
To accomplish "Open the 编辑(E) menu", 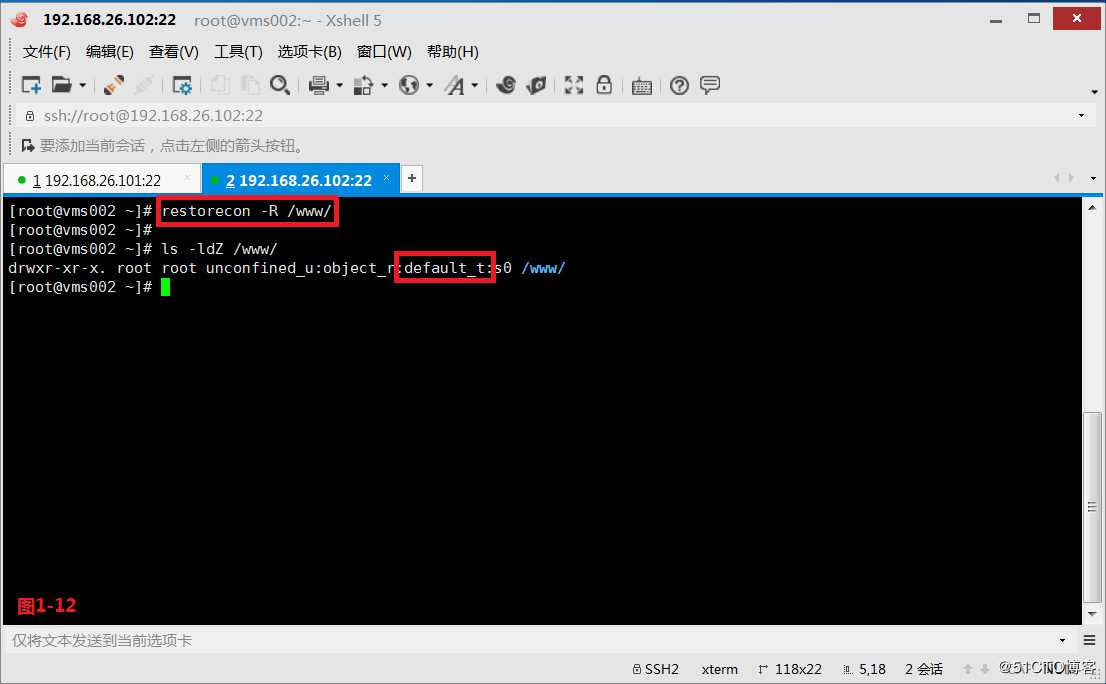I will point(109,52).
